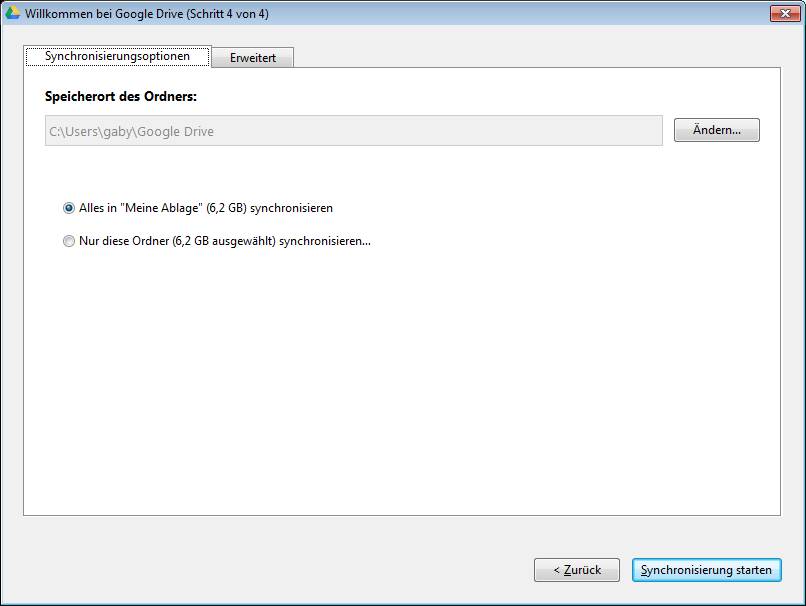The width and height of the screenshot is (806, 606).
Task: Click the Google Drive logo in the title bar
Action: (12, 13)
